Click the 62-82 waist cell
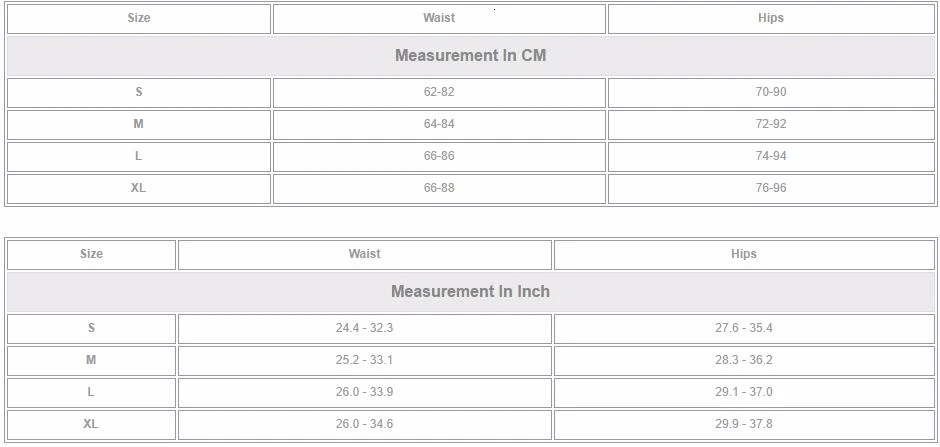Viewport: 940px width, 447px height. (x=439, y=93)
